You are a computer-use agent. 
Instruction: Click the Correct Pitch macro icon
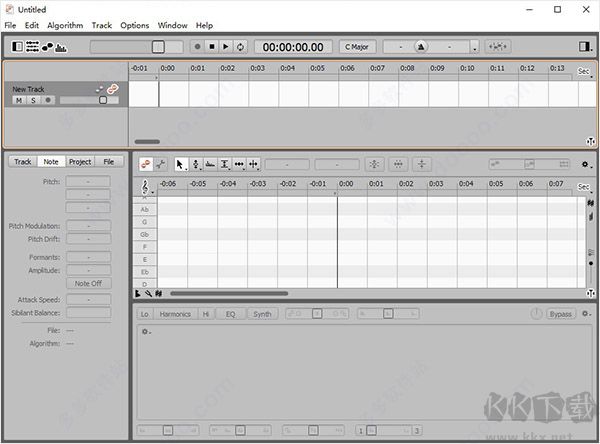[375, 164]
